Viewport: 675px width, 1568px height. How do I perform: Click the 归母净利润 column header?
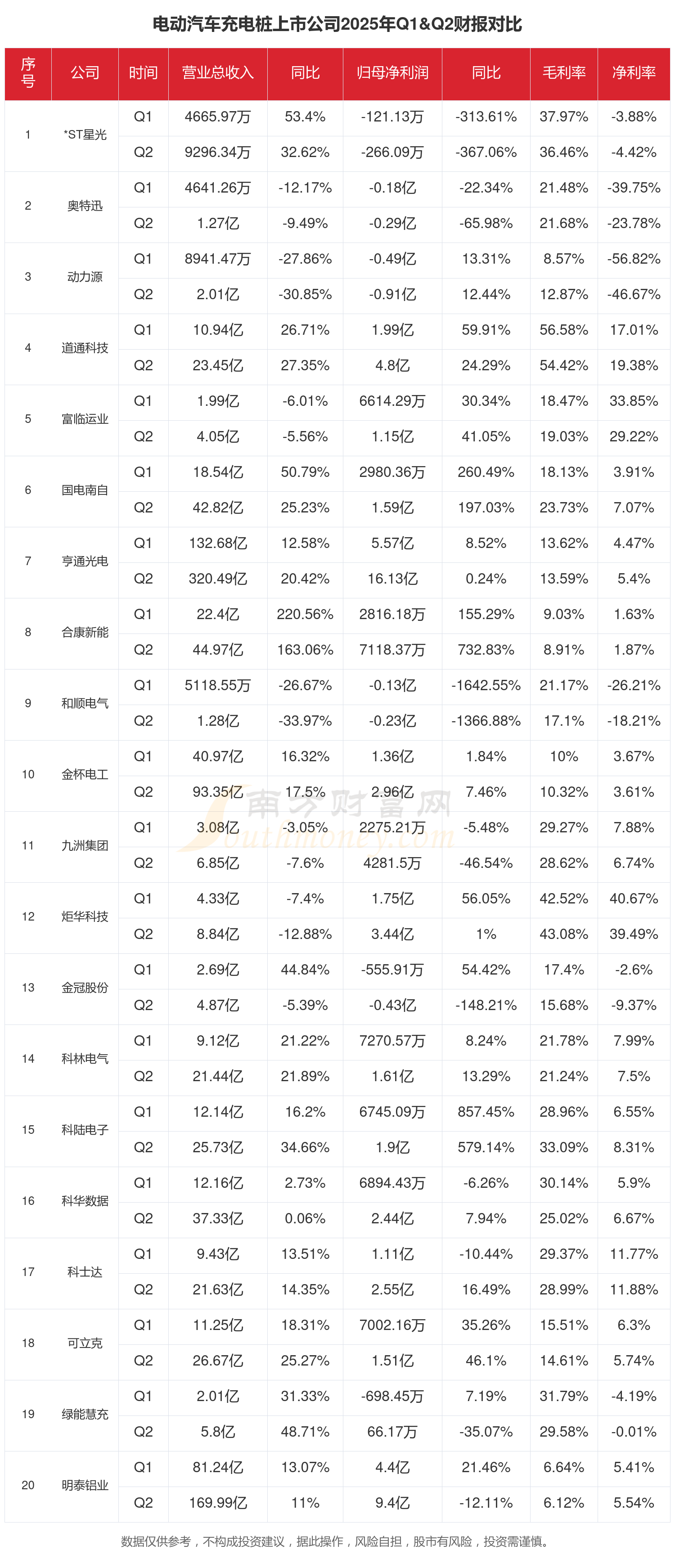(x=392, y=73)
